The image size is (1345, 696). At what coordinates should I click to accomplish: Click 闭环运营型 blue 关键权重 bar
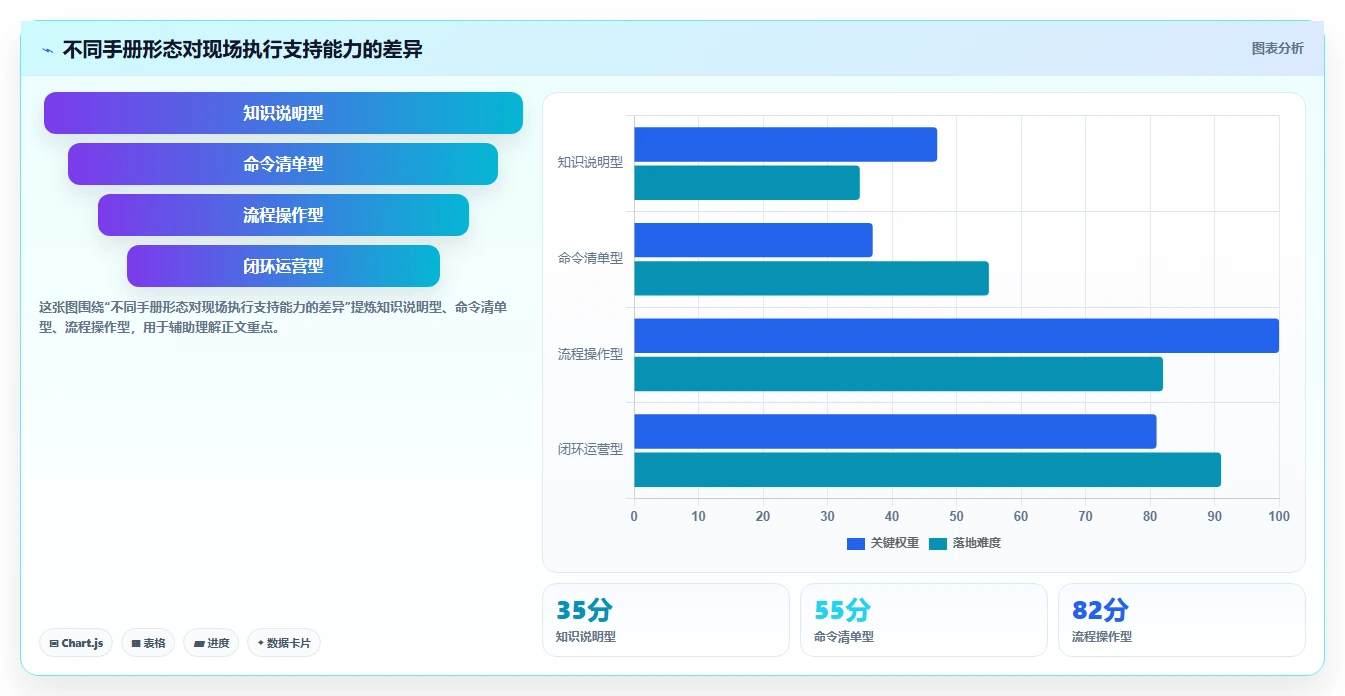point(895,431)
